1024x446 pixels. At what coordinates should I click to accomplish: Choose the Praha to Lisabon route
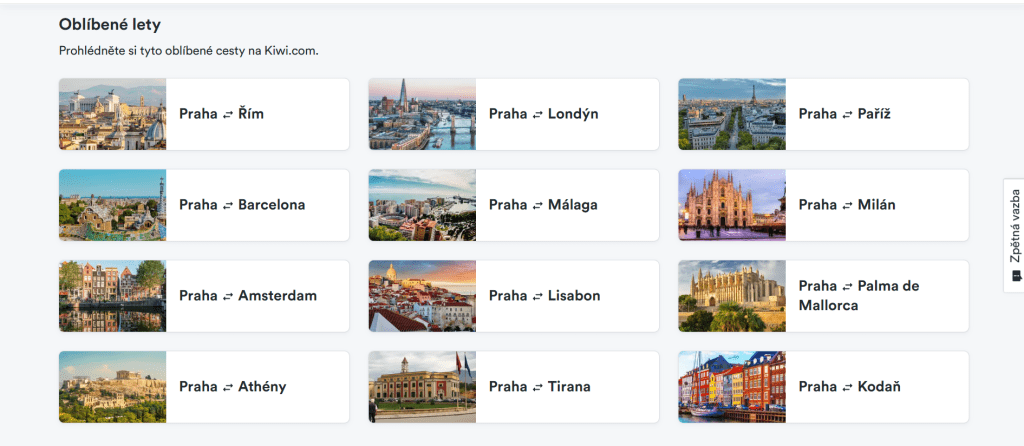click(x=544, y=296)
